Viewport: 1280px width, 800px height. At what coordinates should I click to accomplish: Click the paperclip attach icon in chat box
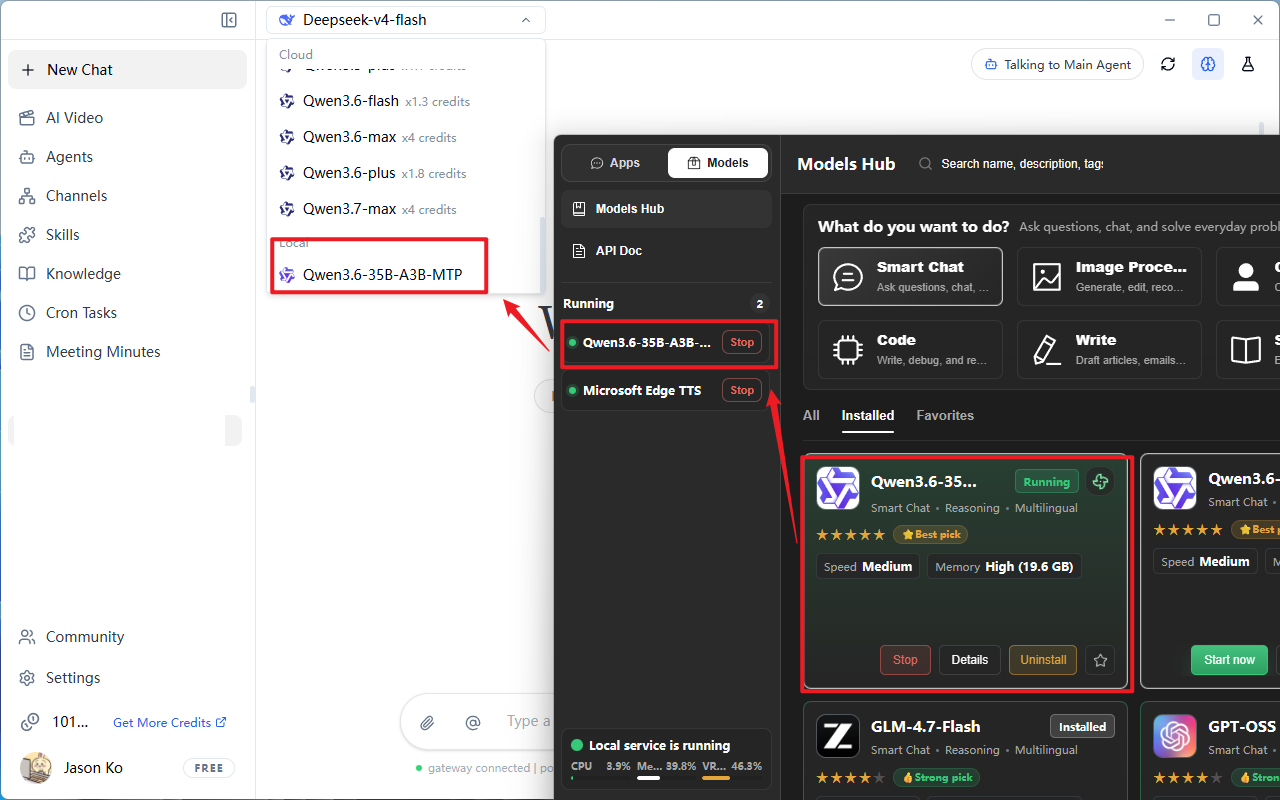pos(427,722)
